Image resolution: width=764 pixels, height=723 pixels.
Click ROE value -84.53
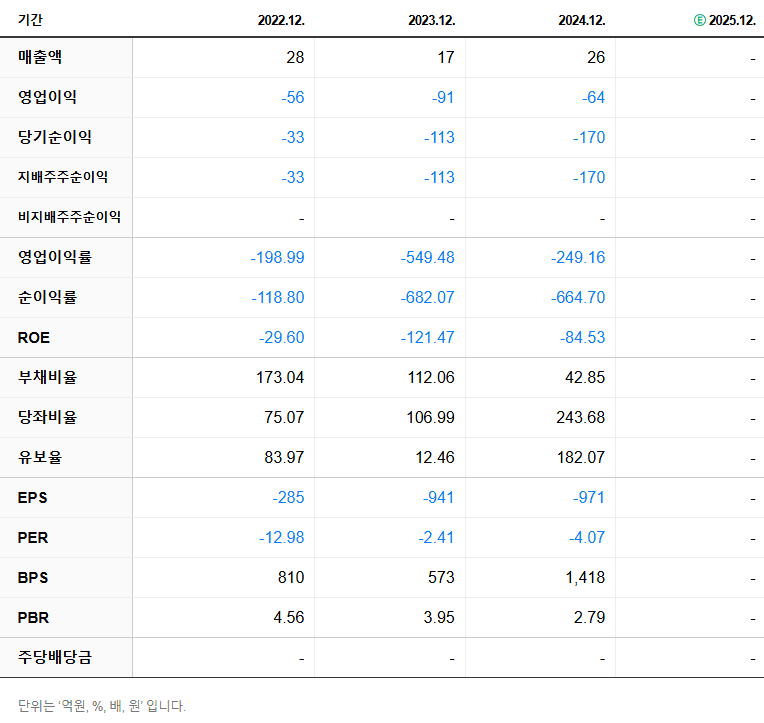[x=582, y=337]
